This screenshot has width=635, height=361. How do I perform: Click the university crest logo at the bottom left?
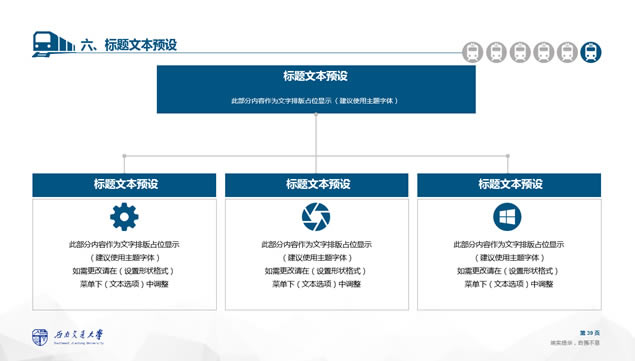click(40, 337)
